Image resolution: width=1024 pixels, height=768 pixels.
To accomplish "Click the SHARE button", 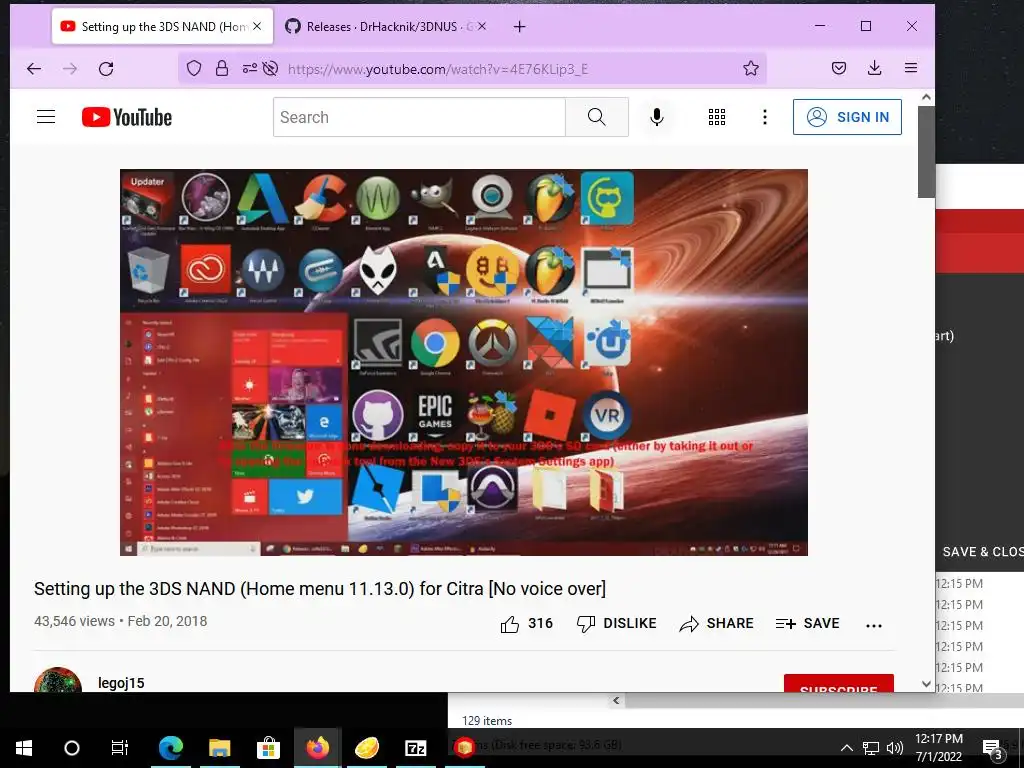I will click(x=716, y=624).
